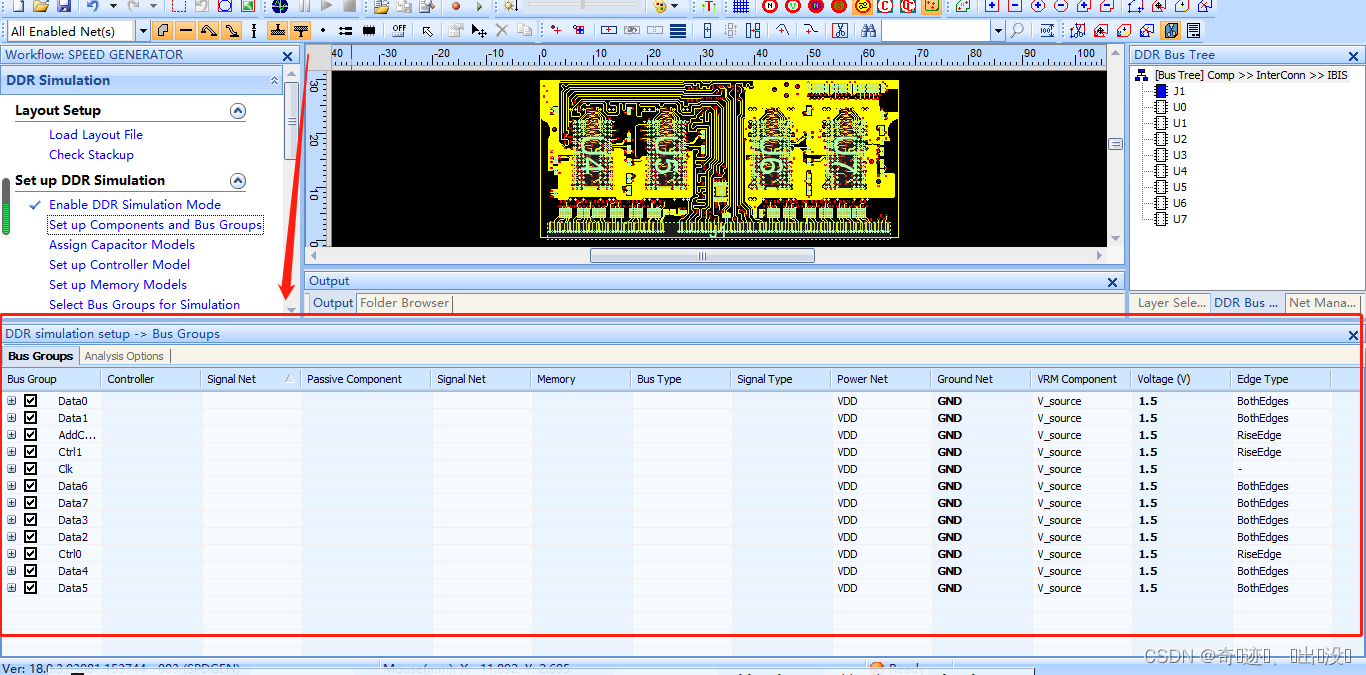Click the OFF toolbar icon
This screenshot has width=1366, height=675.
399,31
